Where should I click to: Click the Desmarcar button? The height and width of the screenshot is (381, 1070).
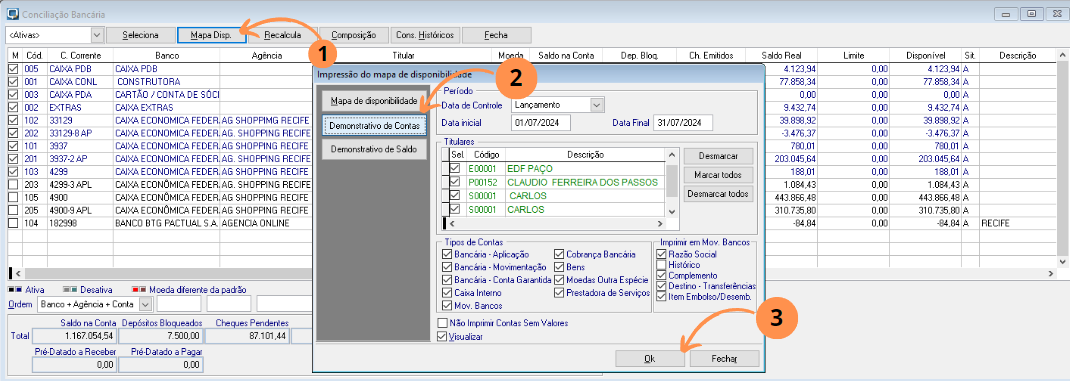point(718,156)
